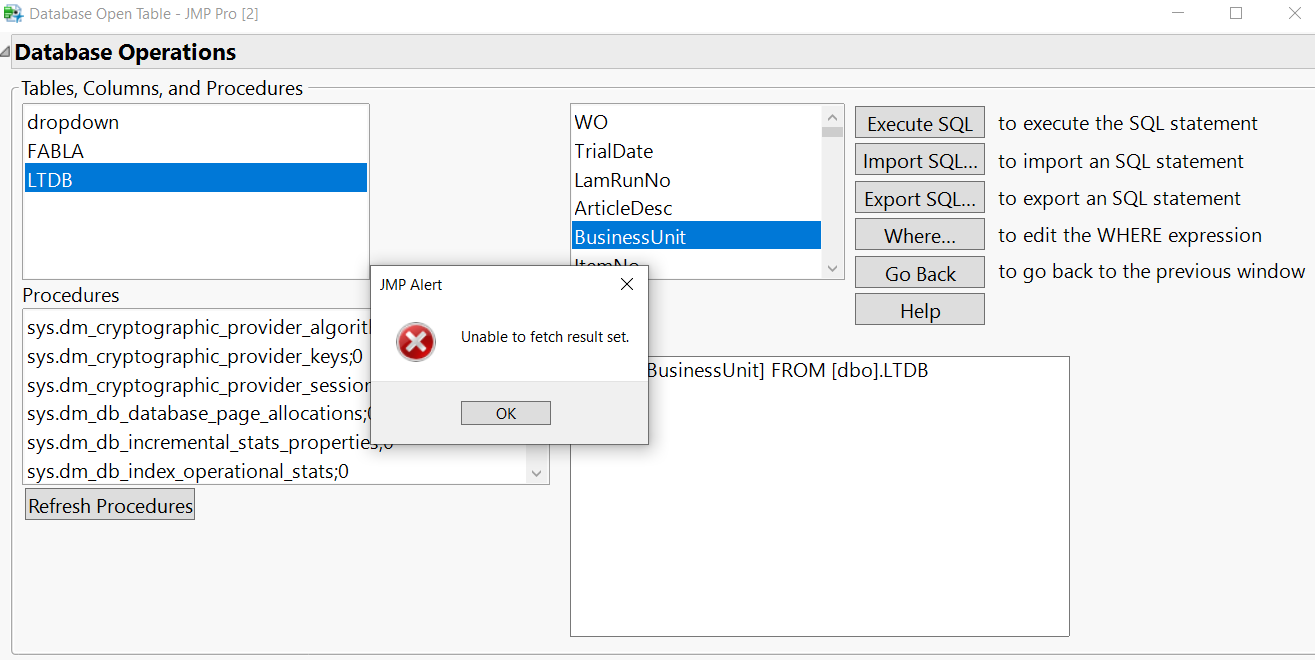Viewport: 1316px width, 660px height.
Task: Click the JMP application icon in title bar
Action: pos(14,13)
